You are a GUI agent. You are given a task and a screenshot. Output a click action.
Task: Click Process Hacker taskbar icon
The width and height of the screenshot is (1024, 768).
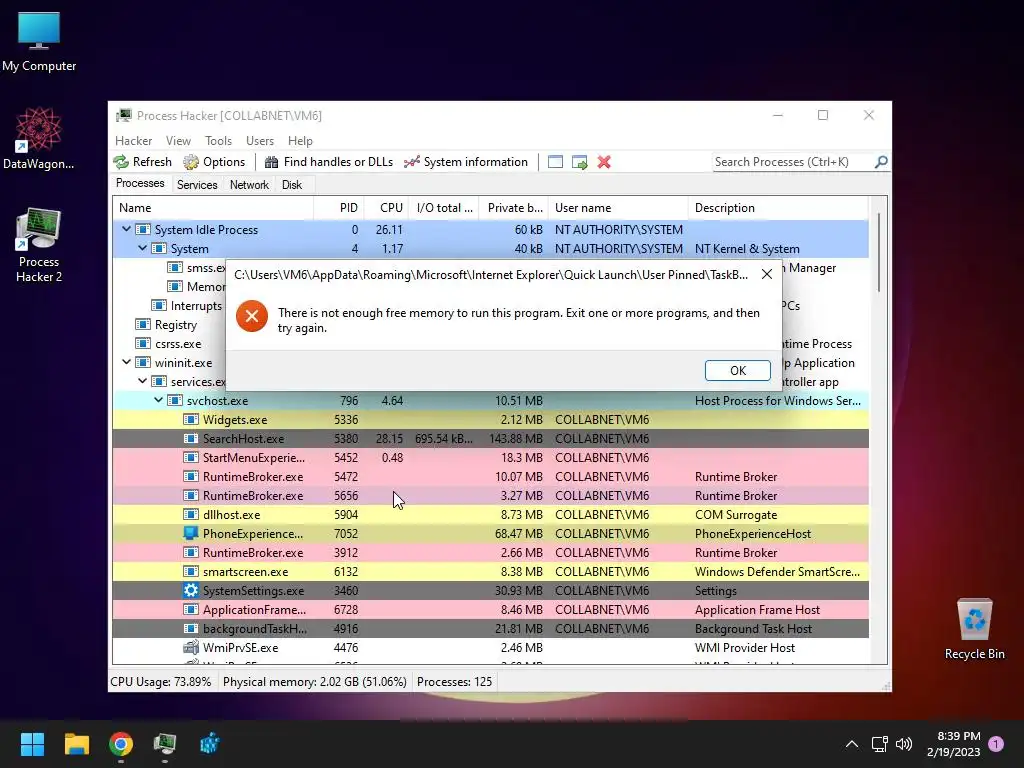[165, 744]
